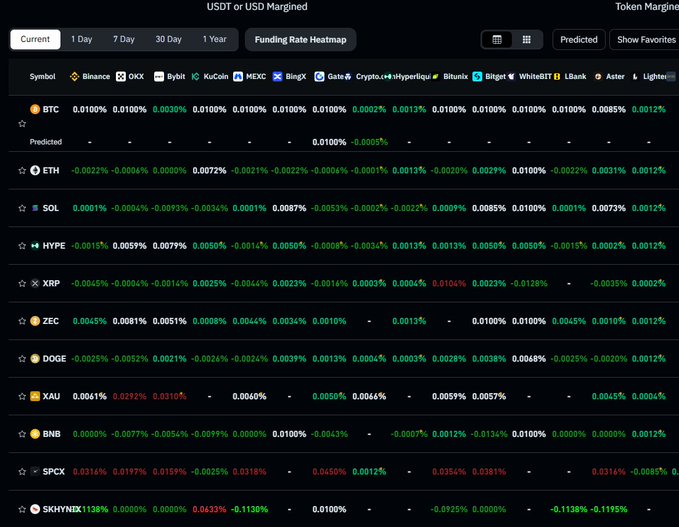The image size is (679, 527).
Task: Switch to grid view icon
Action: tap(527, 40)
